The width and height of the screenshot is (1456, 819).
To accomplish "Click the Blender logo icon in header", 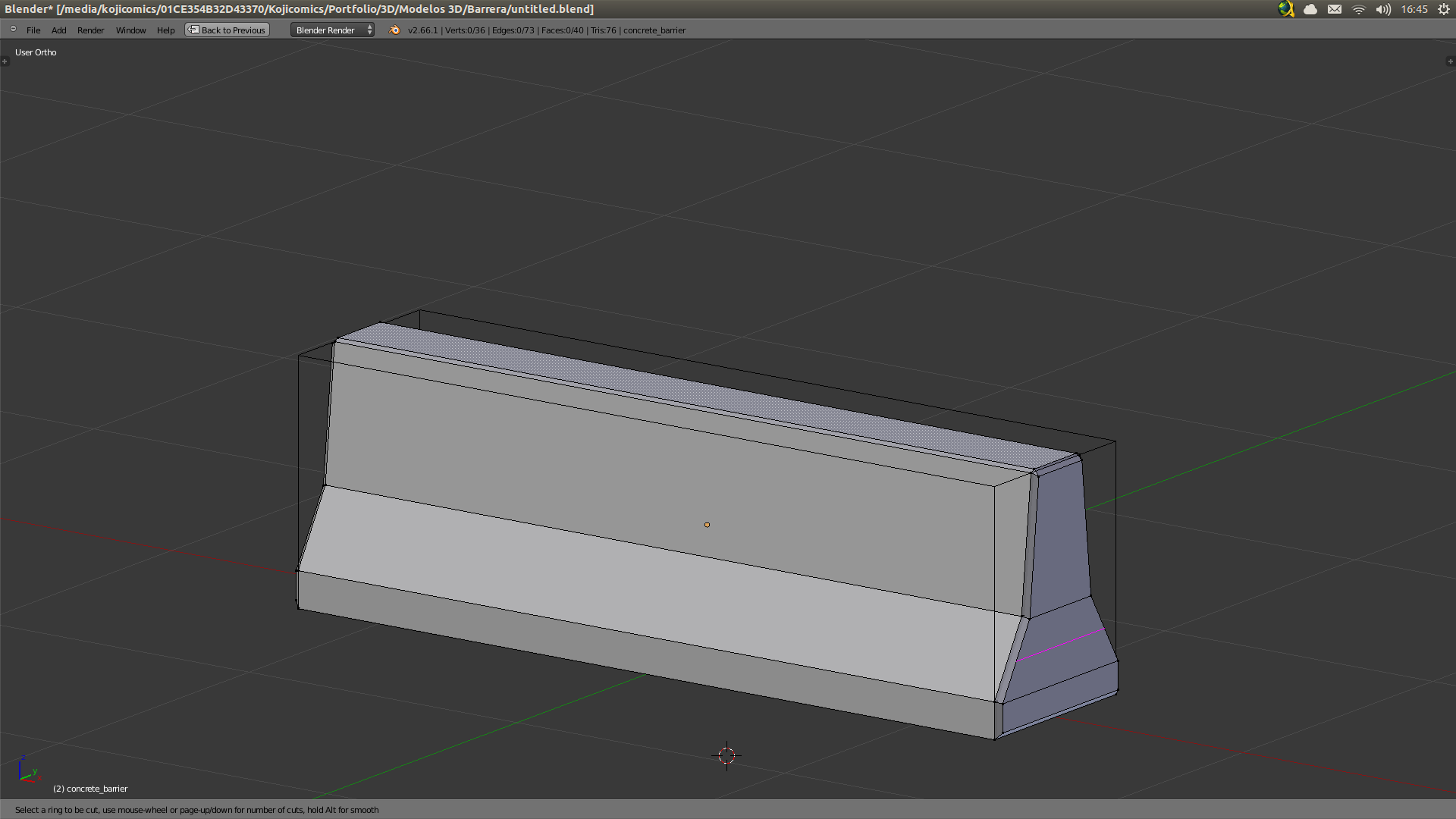I will coord(394,30).
